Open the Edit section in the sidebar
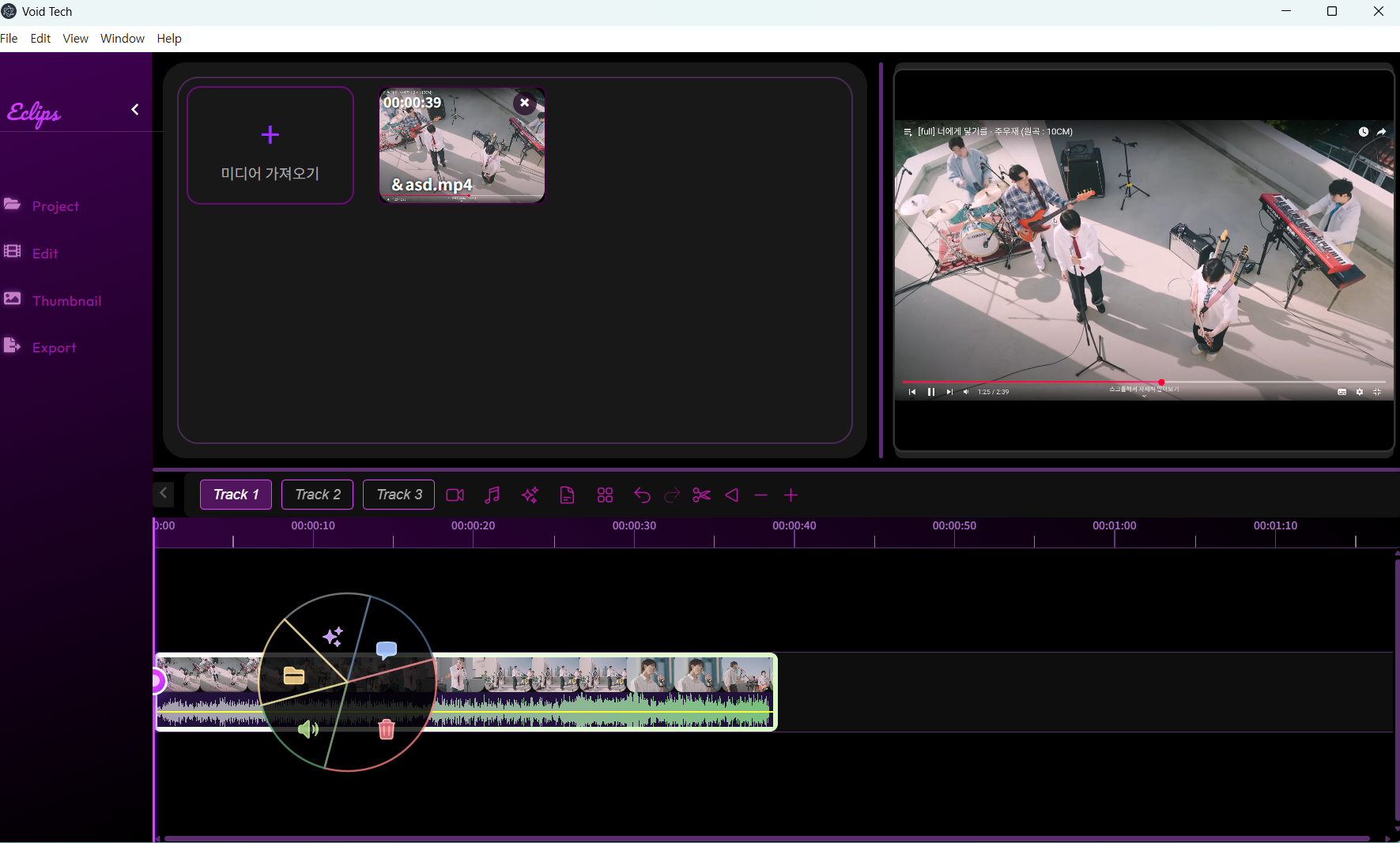 (x=44, y=254)
